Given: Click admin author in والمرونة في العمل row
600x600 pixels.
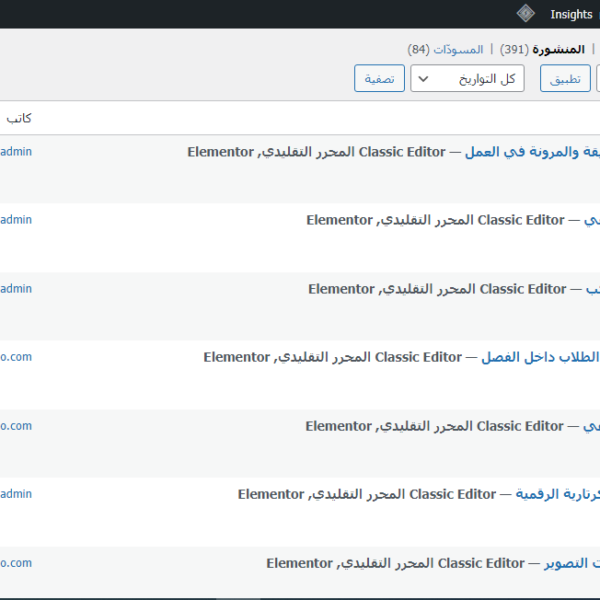Looking at the screenshot, I should pyautogui.click(x=16, y=152).
